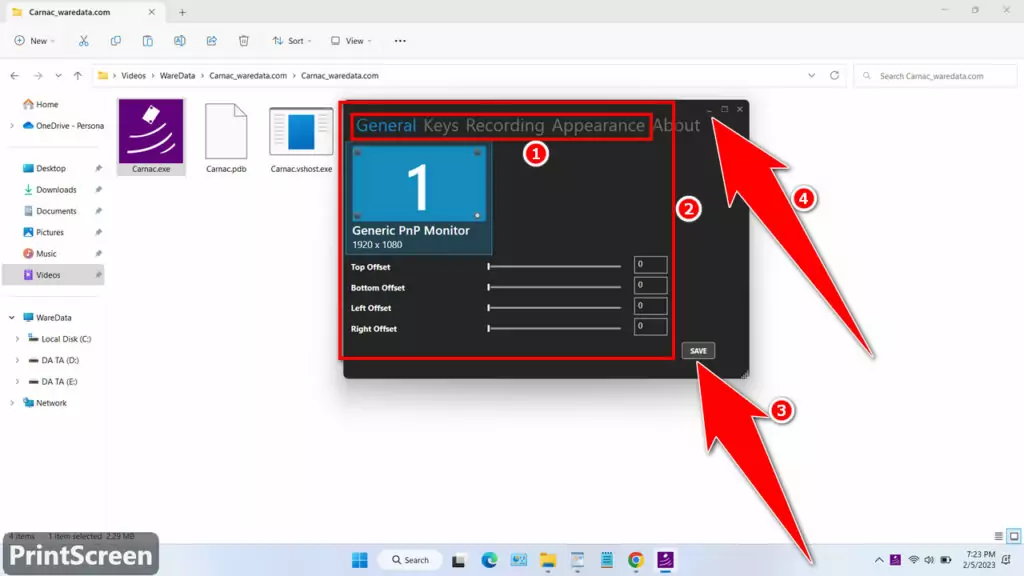
Task: Switch to the Appearance tab in Carnac
Action: pos(598,125)
